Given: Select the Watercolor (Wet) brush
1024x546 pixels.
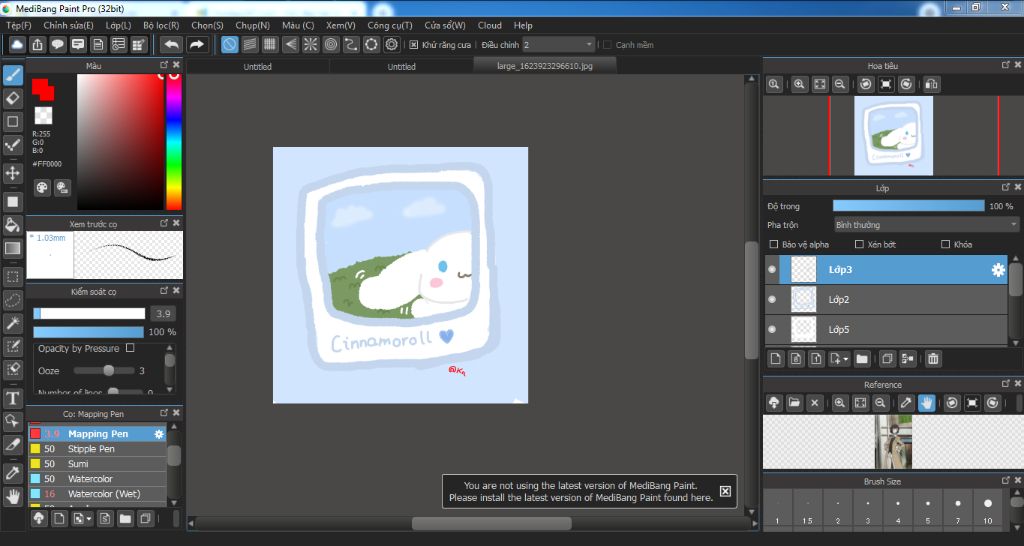Looking at the screenshot, I should 97,494.
